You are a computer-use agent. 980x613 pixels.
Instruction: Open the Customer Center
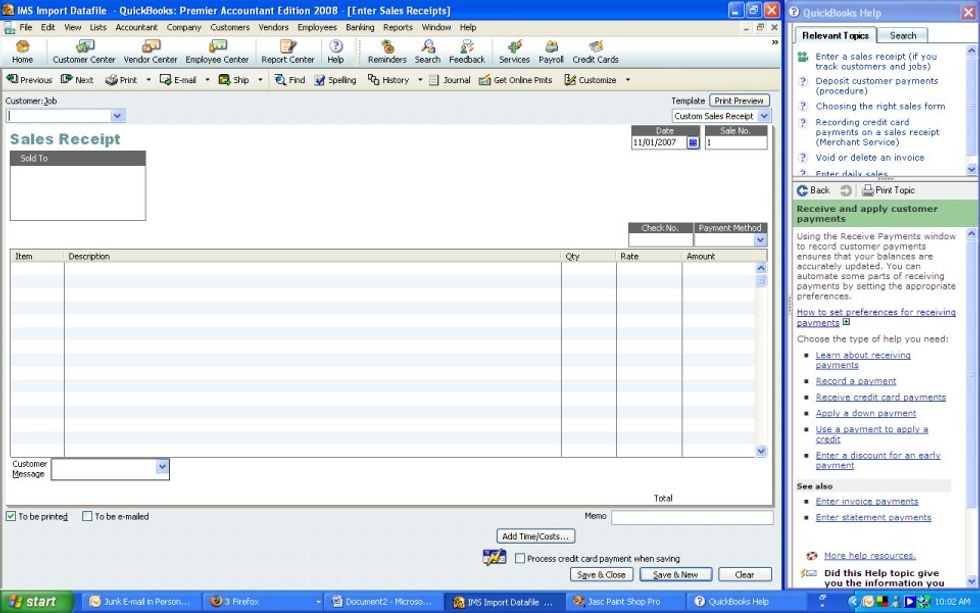[84, 52]
